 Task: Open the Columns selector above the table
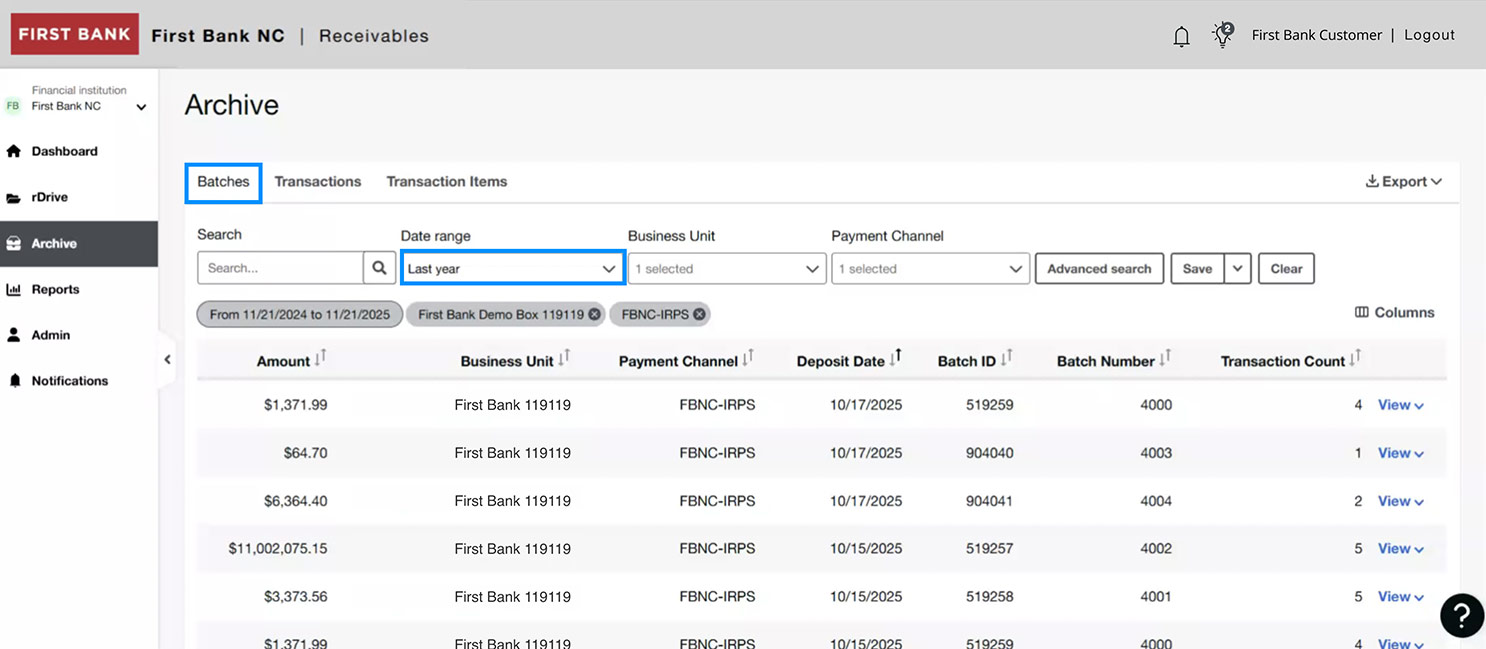pyautogui.click(x=1393, y=312)
